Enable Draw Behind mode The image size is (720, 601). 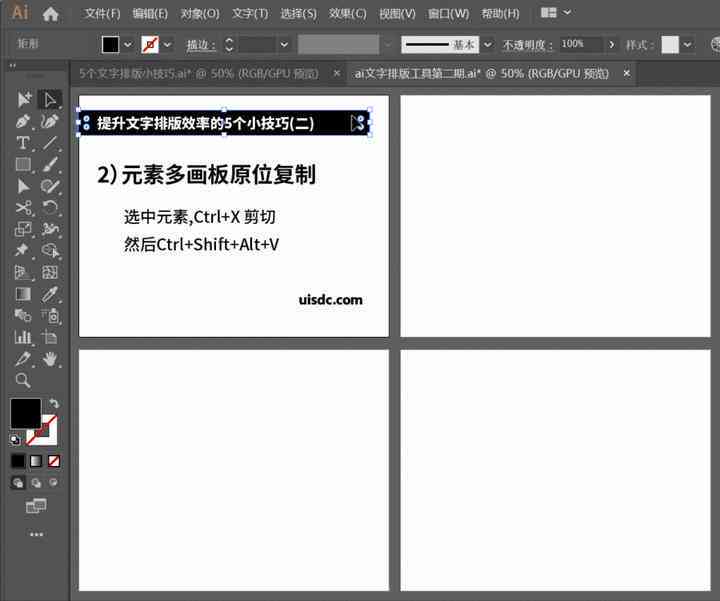(36, 483)
